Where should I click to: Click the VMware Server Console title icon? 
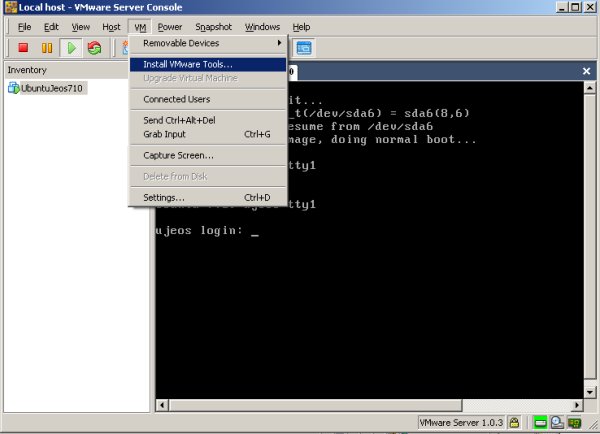click(11, 7)
